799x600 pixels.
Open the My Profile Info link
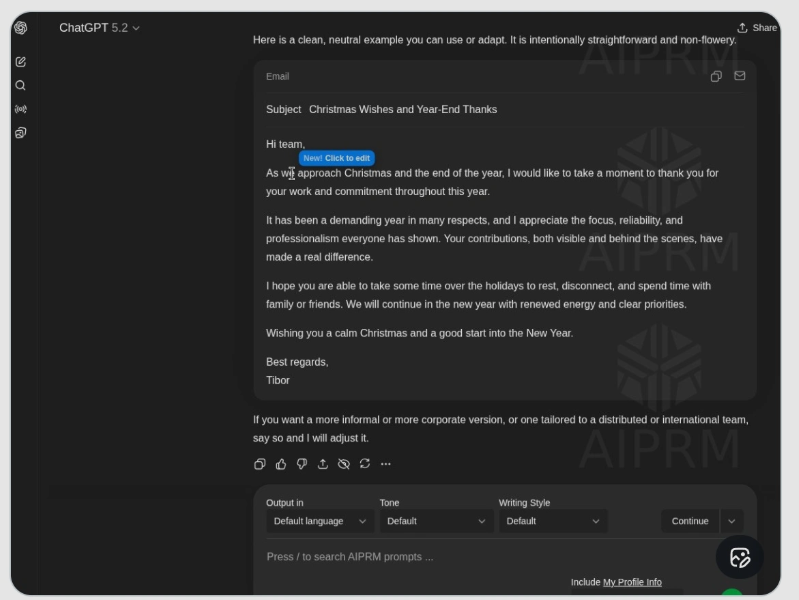tap(632, 582)
